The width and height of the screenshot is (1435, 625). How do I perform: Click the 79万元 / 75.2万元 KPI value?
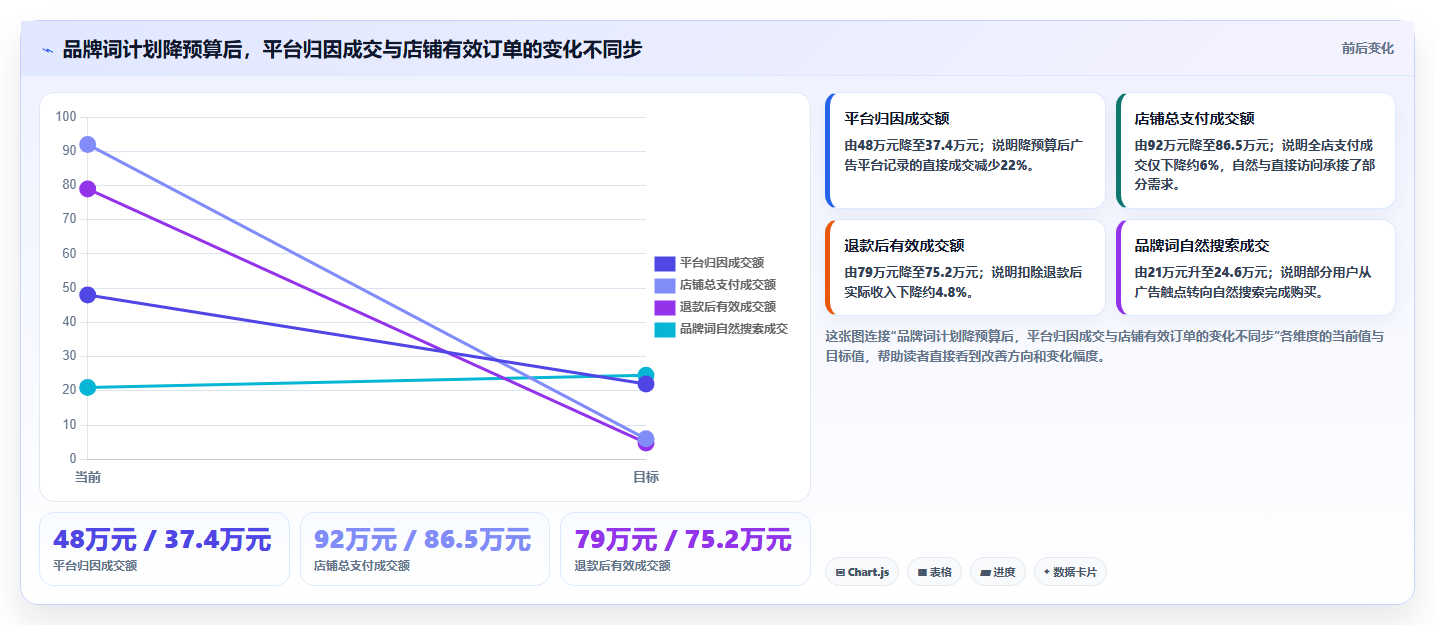[x=683, y=540]
